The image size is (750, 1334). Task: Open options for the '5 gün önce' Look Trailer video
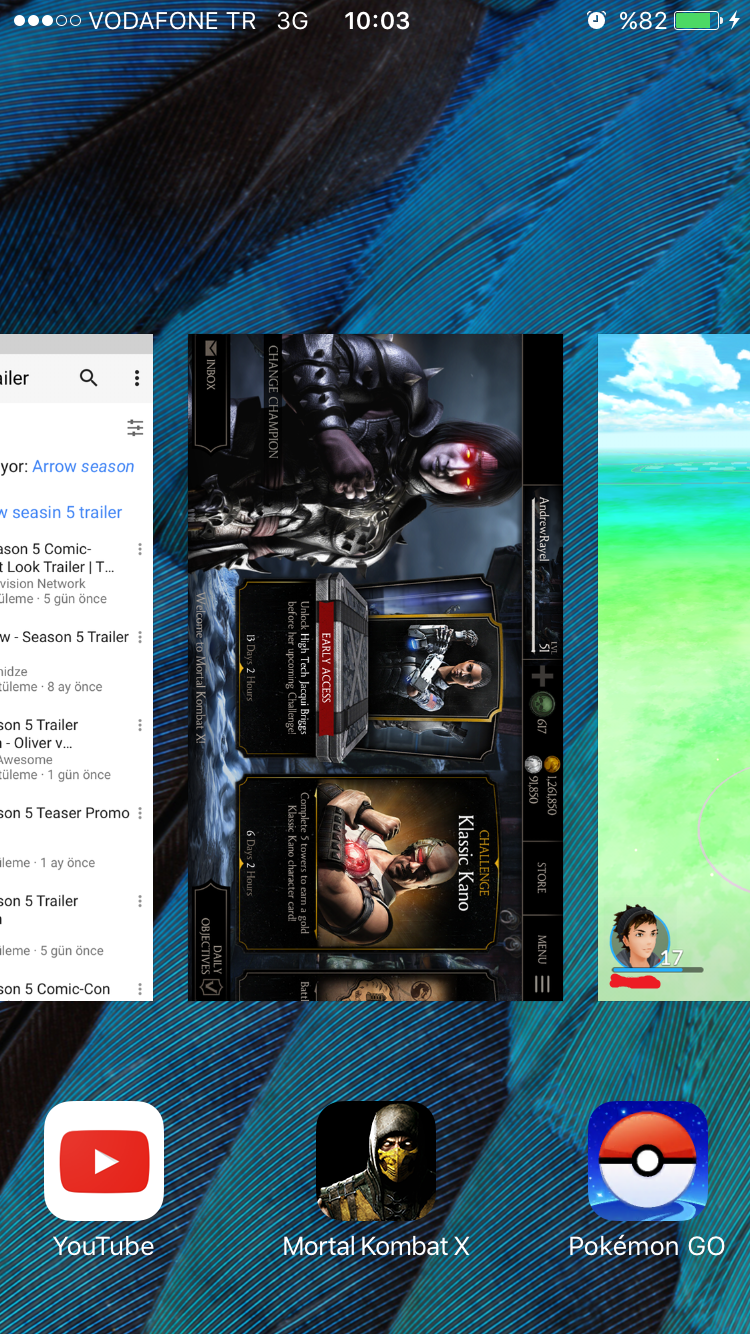140,549
